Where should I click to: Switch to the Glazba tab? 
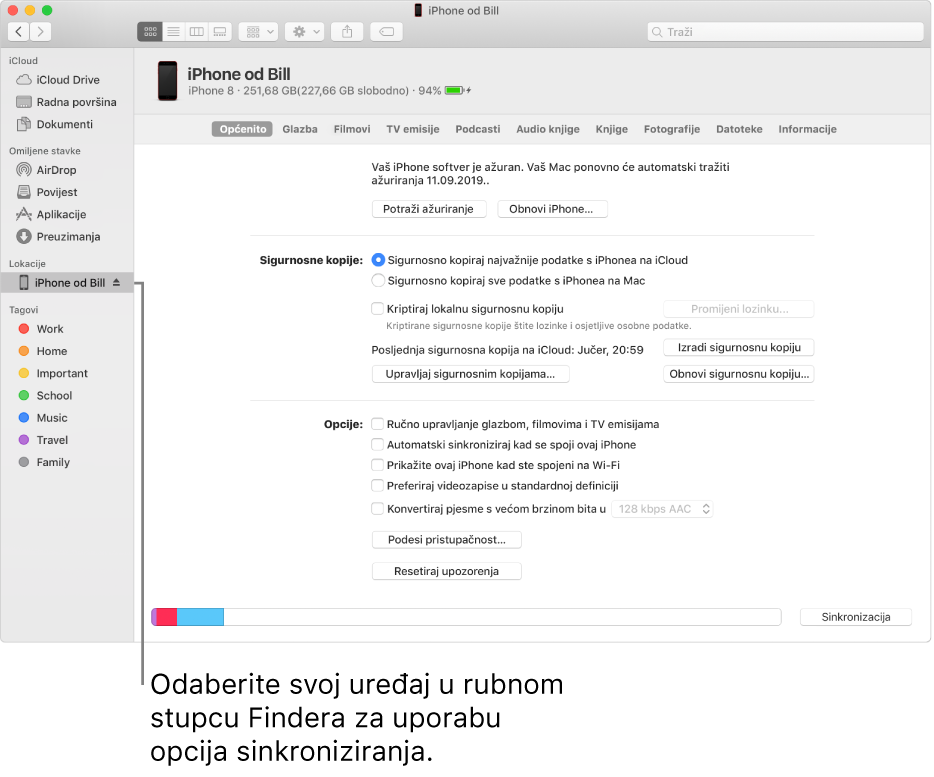(300, 129)
